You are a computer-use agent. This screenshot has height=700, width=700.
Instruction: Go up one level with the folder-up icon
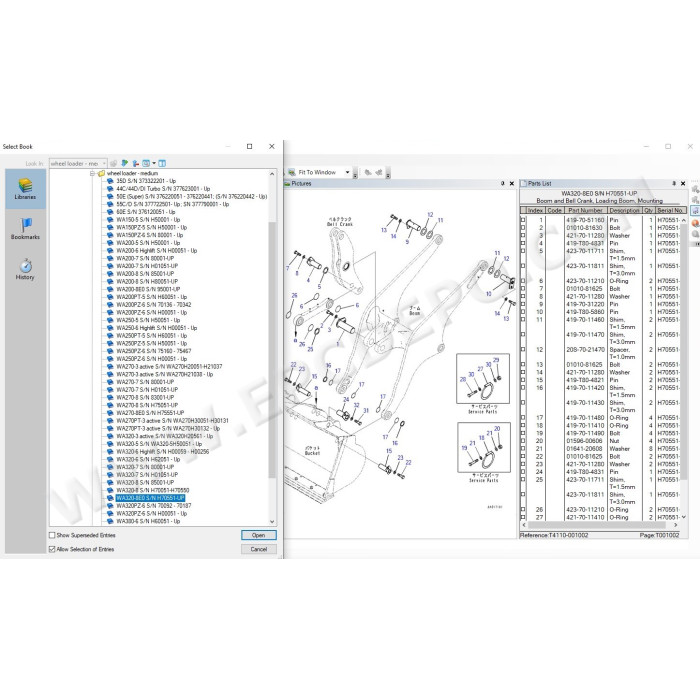click(135, 163)
